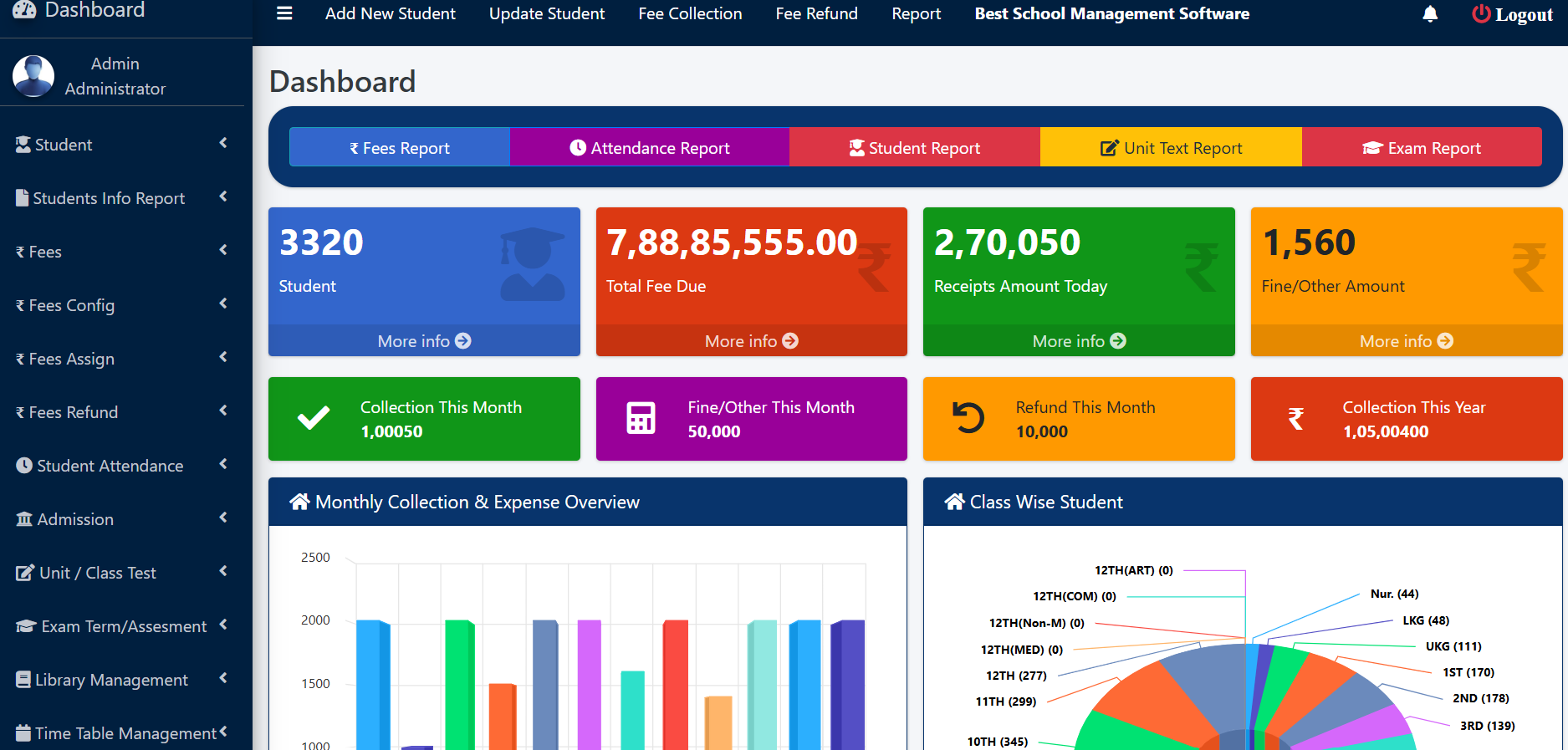Switch to the Exam Report tab
The image size is (1568, 750).
click(x=1422, y=147)
